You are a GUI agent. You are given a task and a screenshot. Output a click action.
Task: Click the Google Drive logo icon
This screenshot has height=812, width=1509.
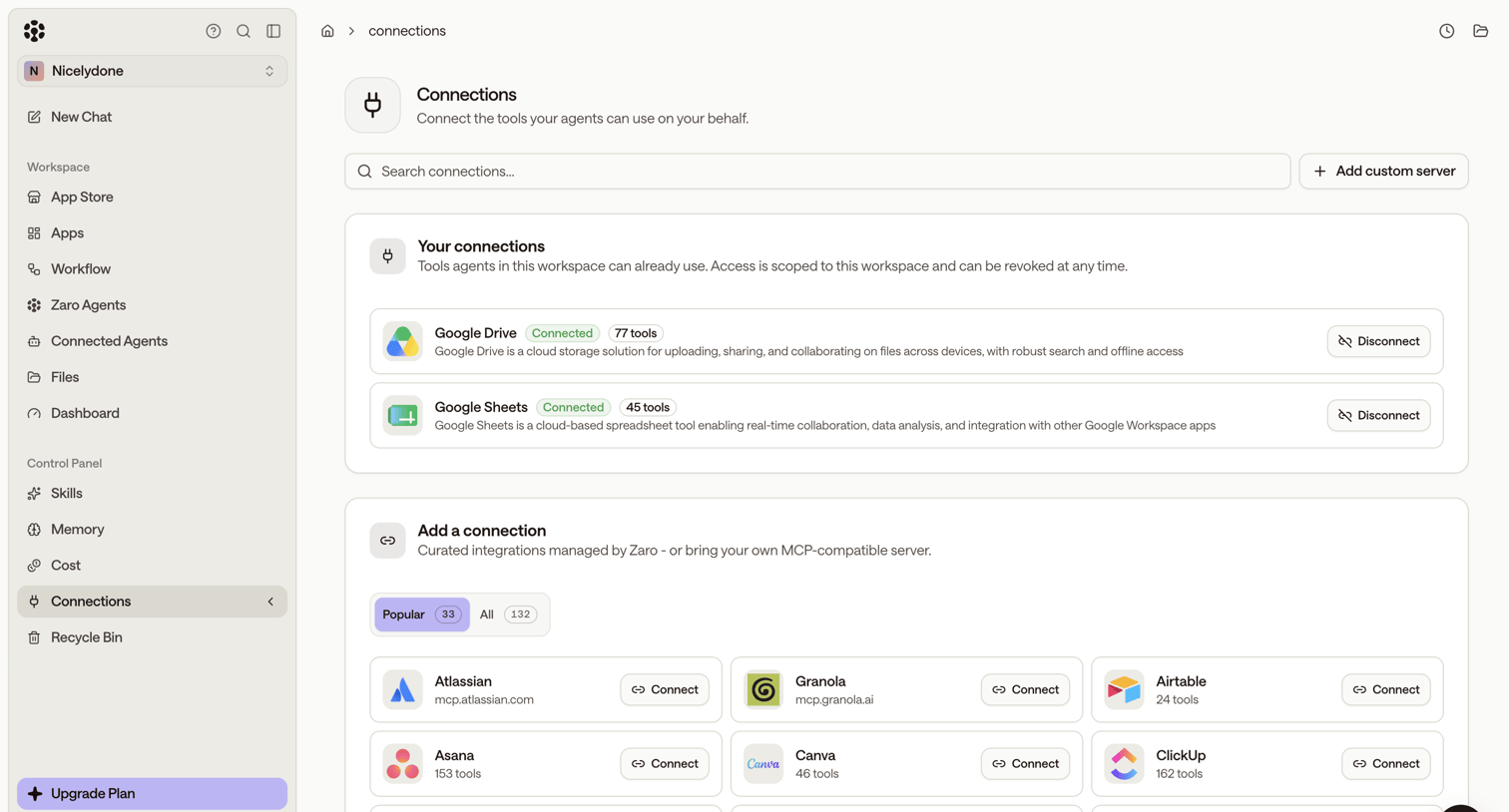403,341
